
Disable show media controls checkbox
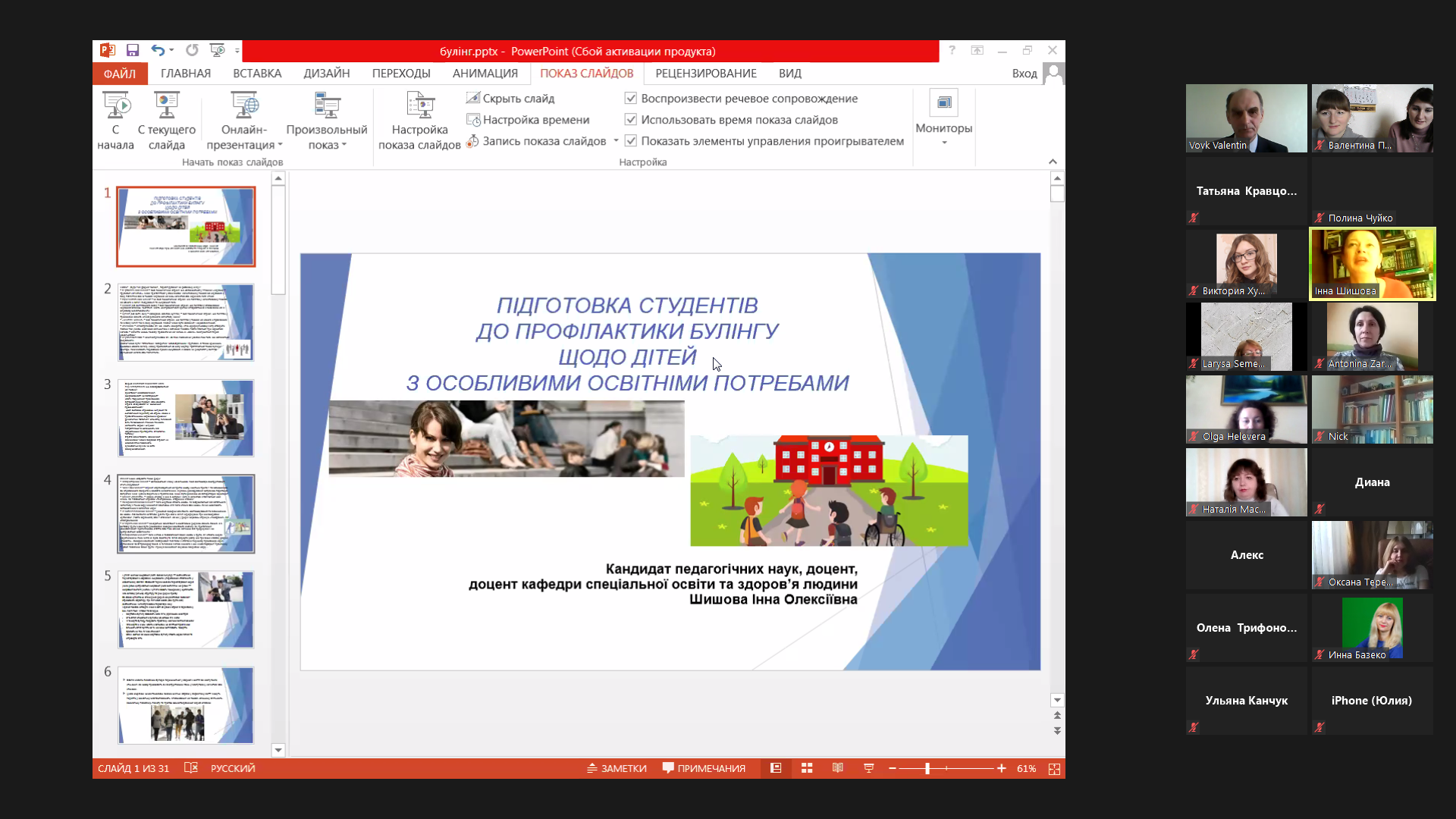click(x=631, y=141)
